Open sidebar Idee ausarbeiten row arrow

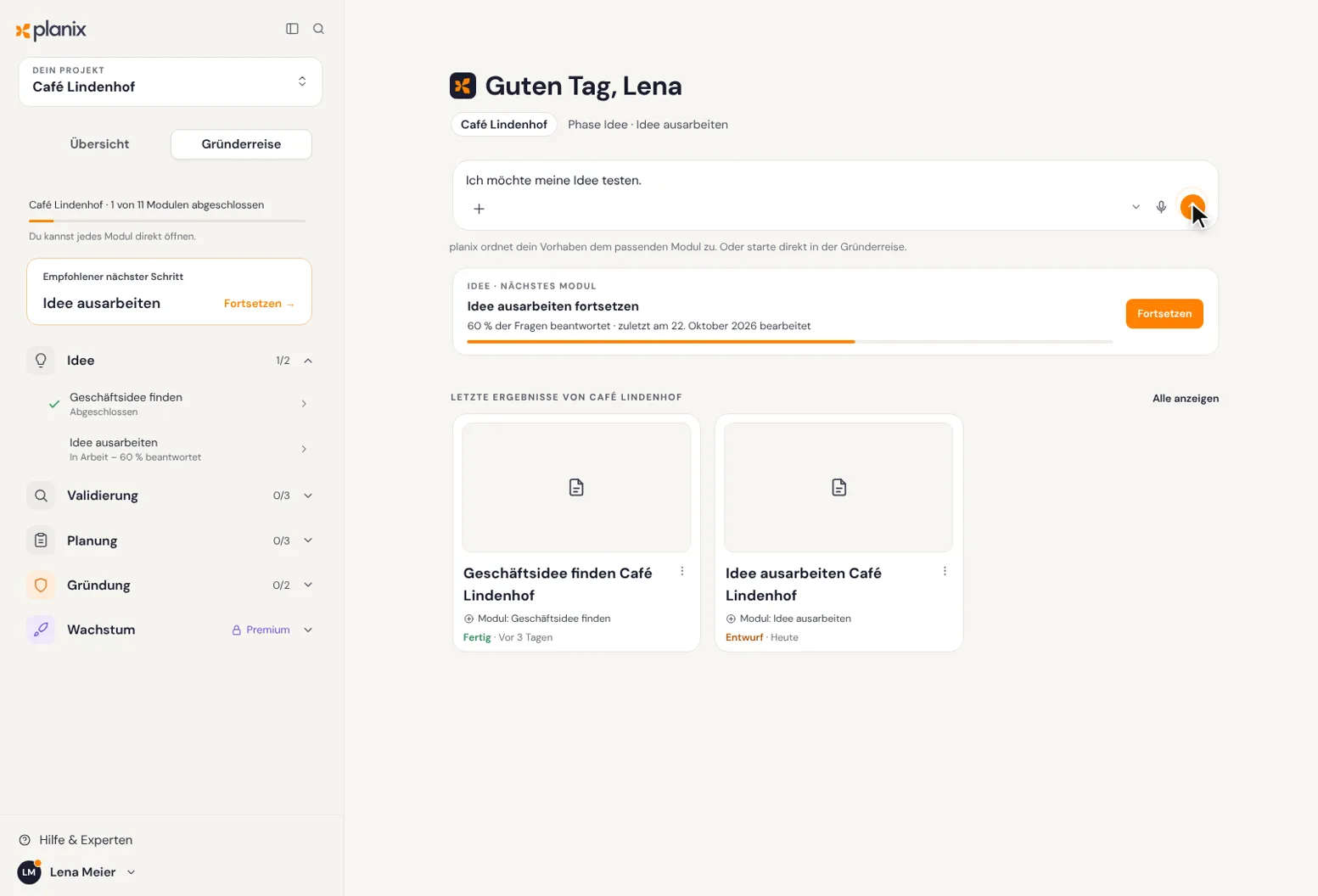pos(304,449)
